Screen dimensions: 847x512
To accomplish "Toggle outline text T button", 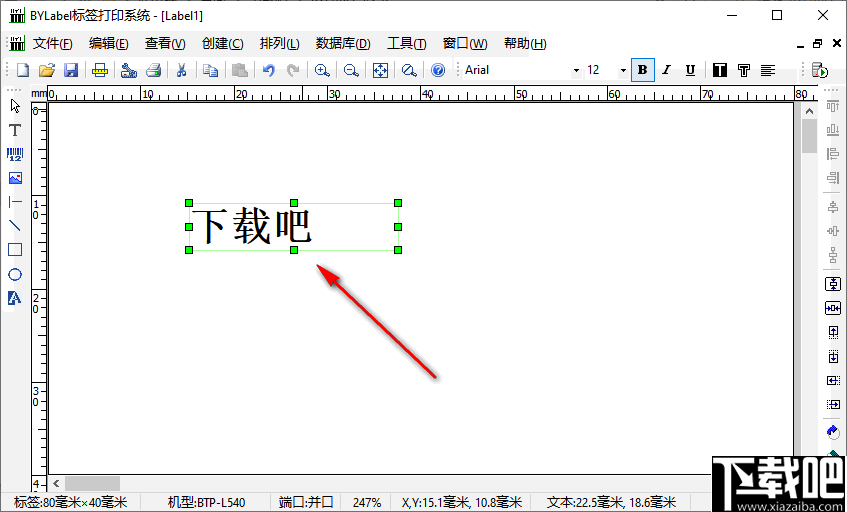I will (x=744, y=70).
